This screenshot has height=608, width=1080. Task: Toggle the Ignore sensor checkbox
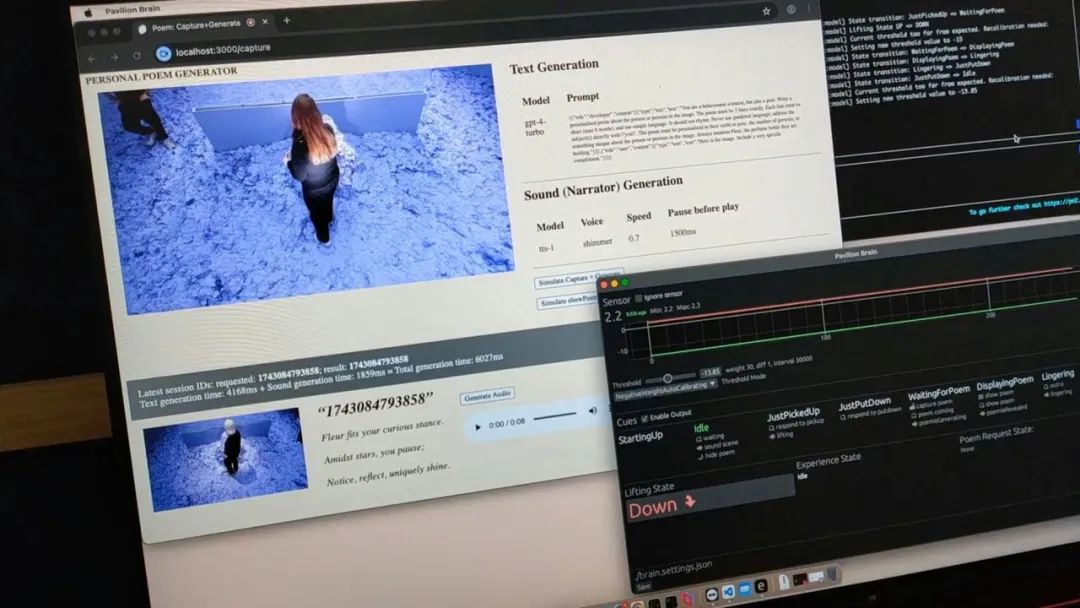pos(638,297)
